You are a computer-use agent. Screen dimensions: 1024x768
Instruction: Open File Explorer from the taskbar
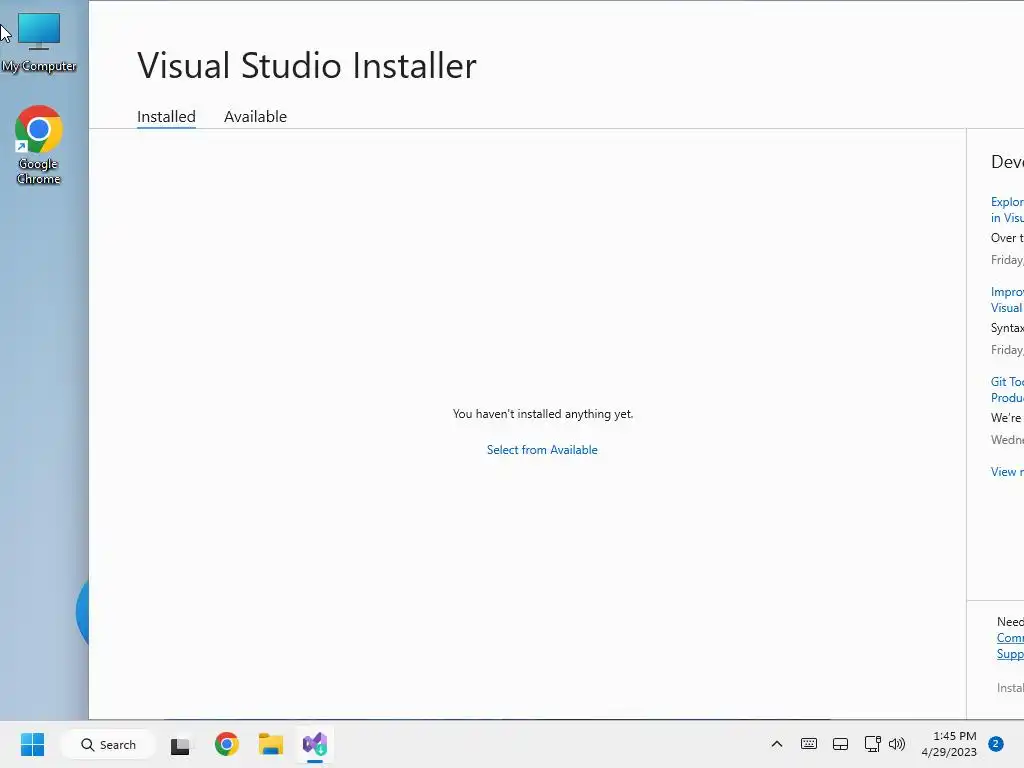270,744
